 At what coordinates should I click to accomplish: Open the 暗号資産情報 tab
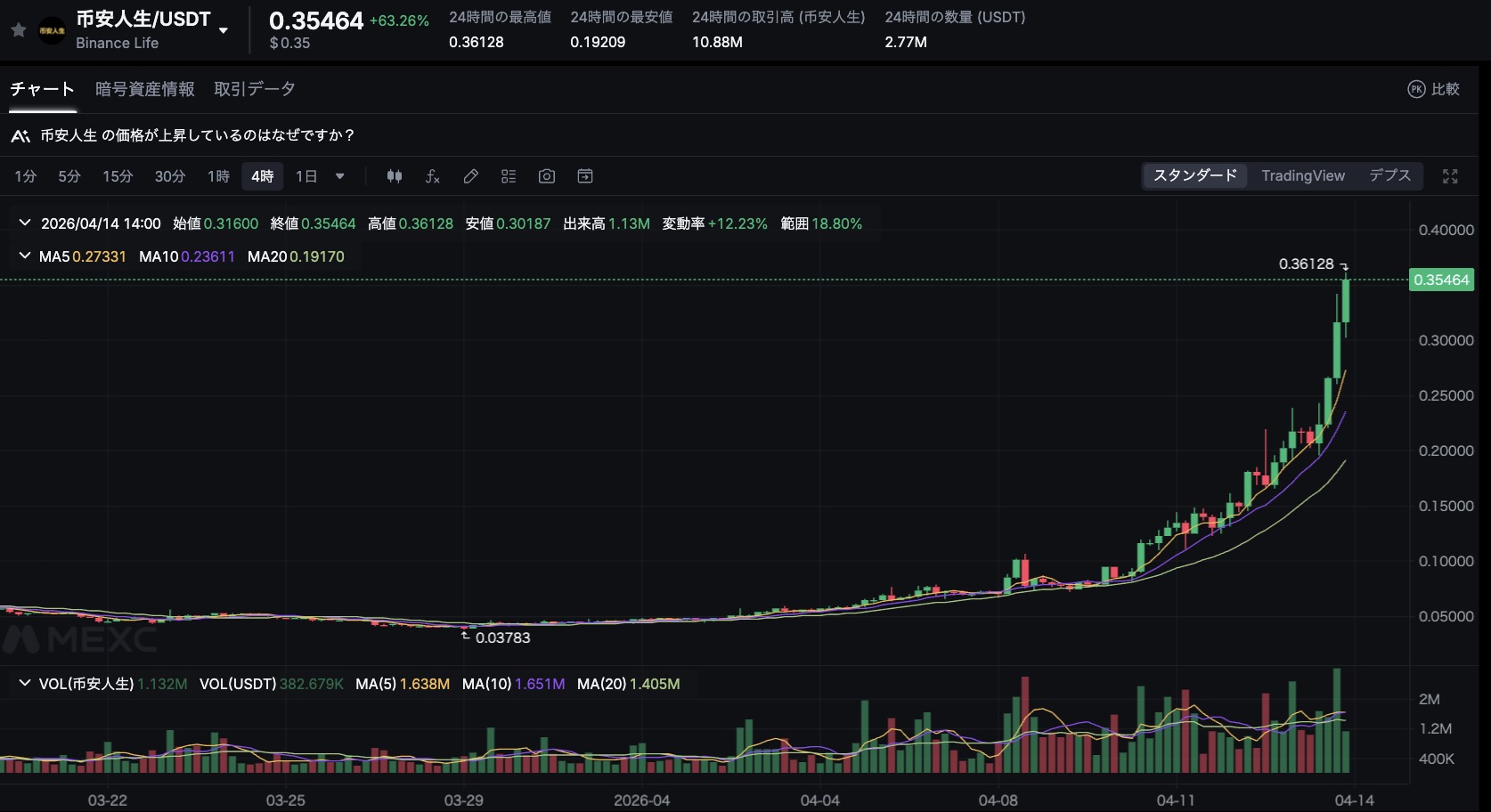(x=144, y=89)
